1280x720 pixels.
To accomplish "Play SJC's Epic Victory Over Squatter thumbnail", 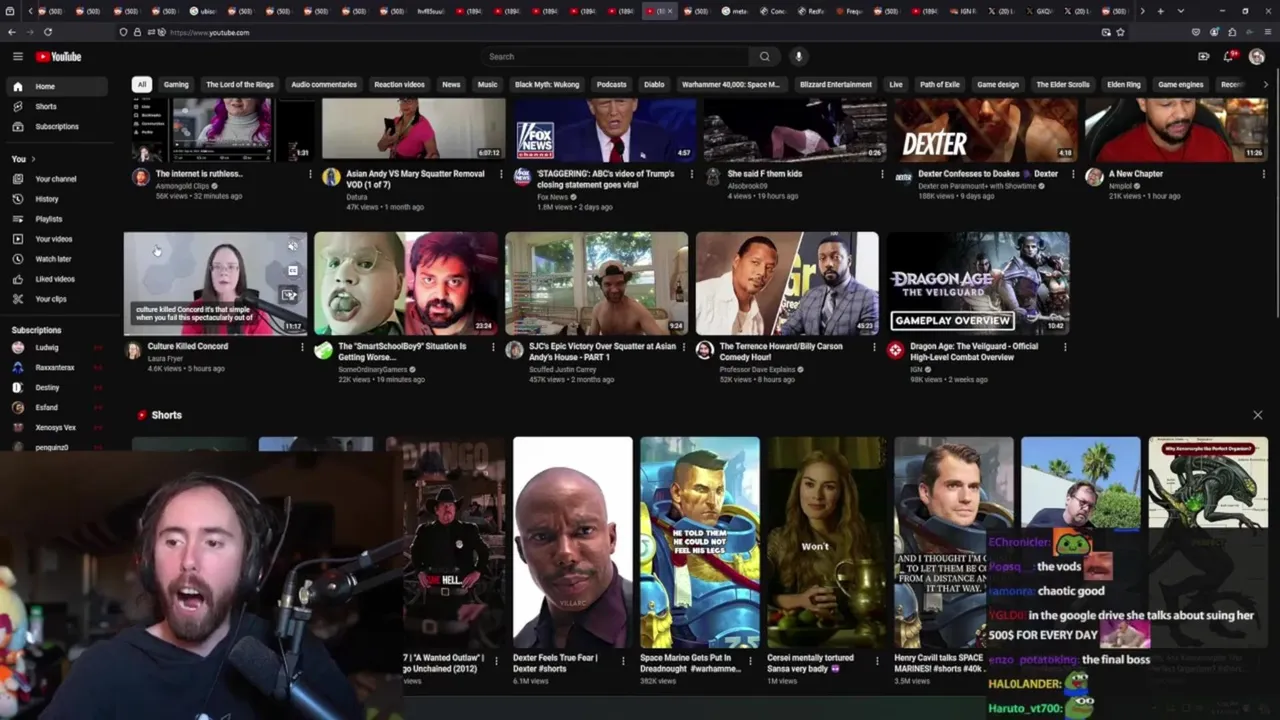I will (597, 284).
